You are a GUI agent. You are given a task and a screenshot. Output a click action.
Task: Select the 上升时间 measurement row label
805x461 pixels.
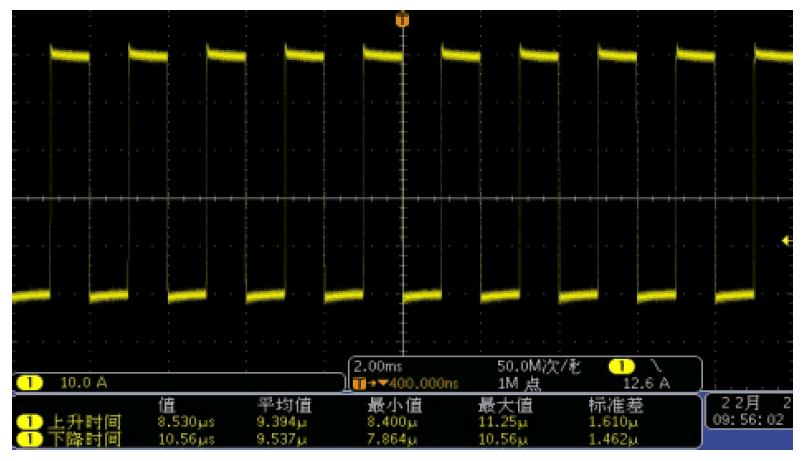pyautogui.click(x=85, y=422)
